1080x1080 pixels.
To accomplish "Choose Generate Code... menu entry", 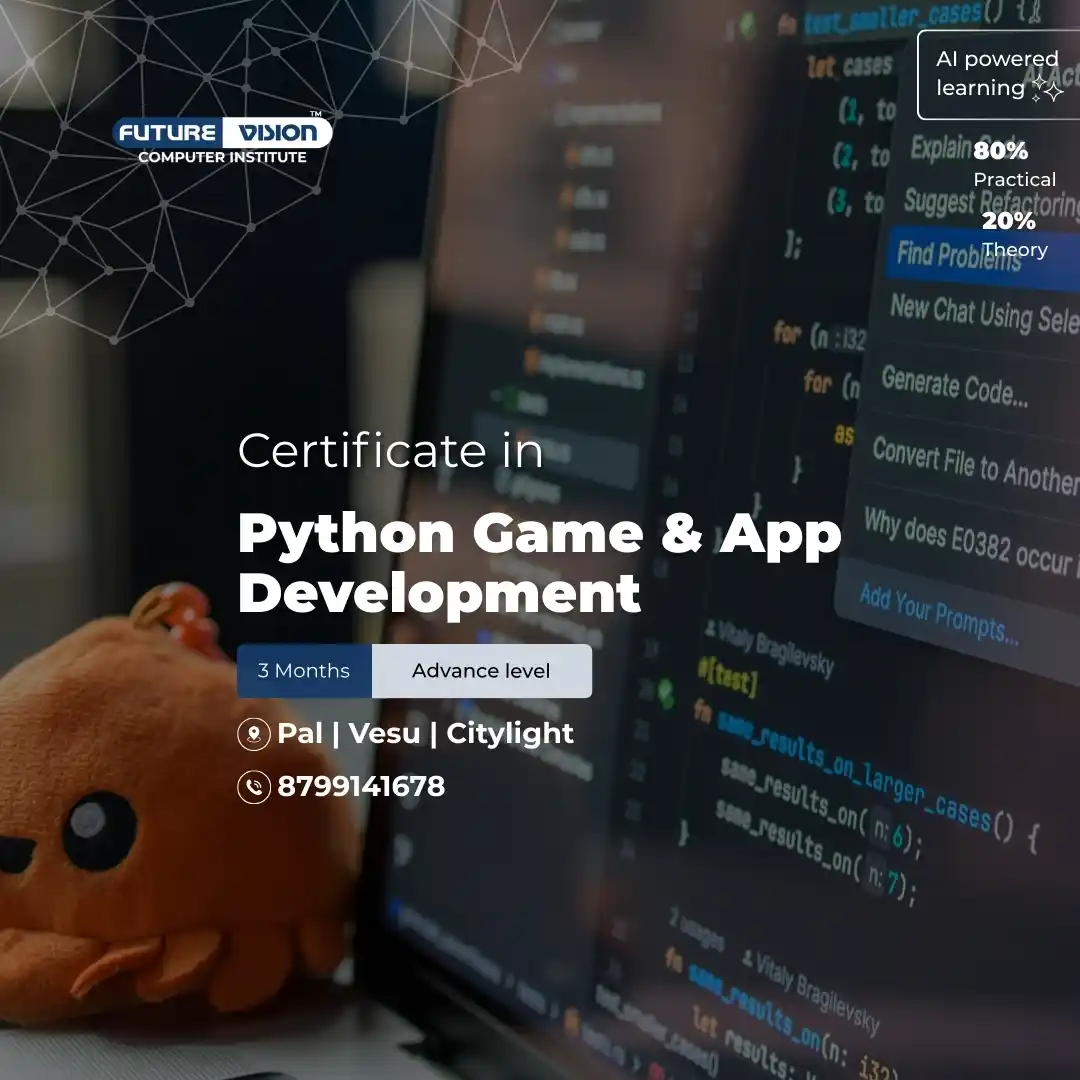I will coord(955,387).
